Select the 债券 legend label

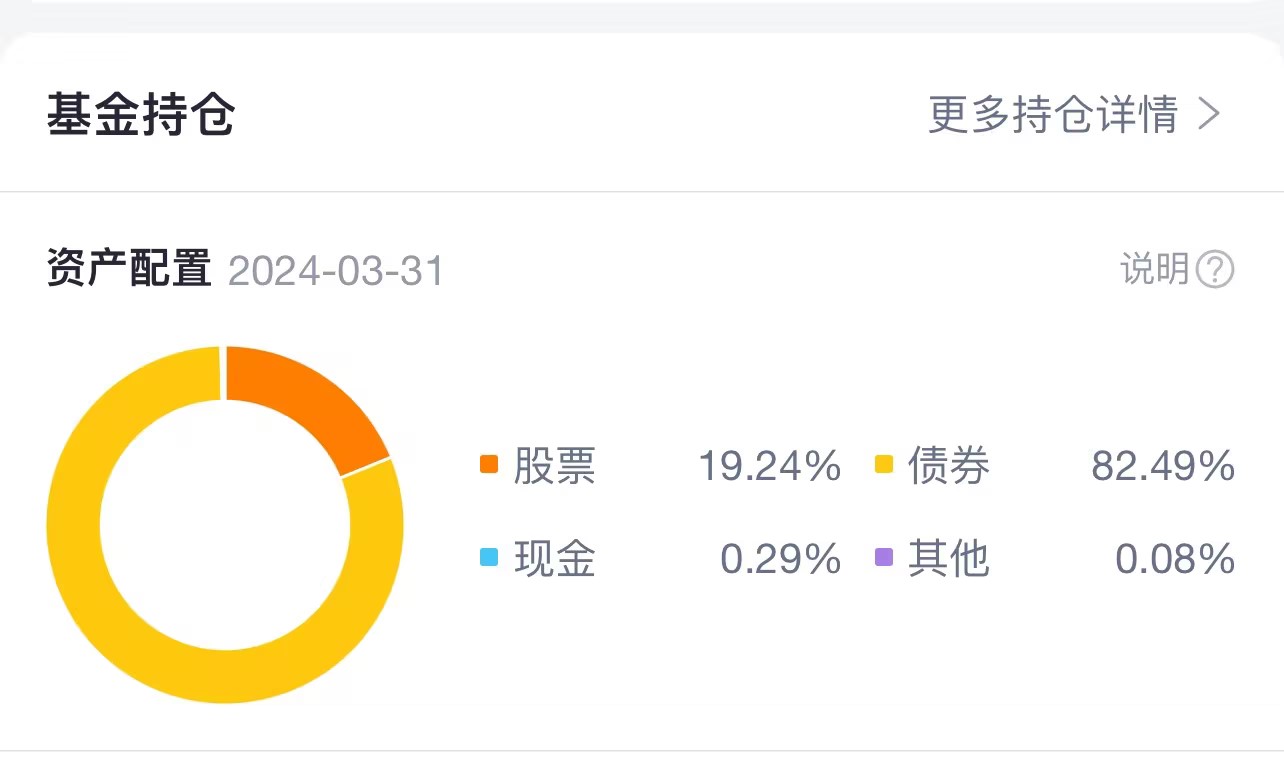(949, 466)
